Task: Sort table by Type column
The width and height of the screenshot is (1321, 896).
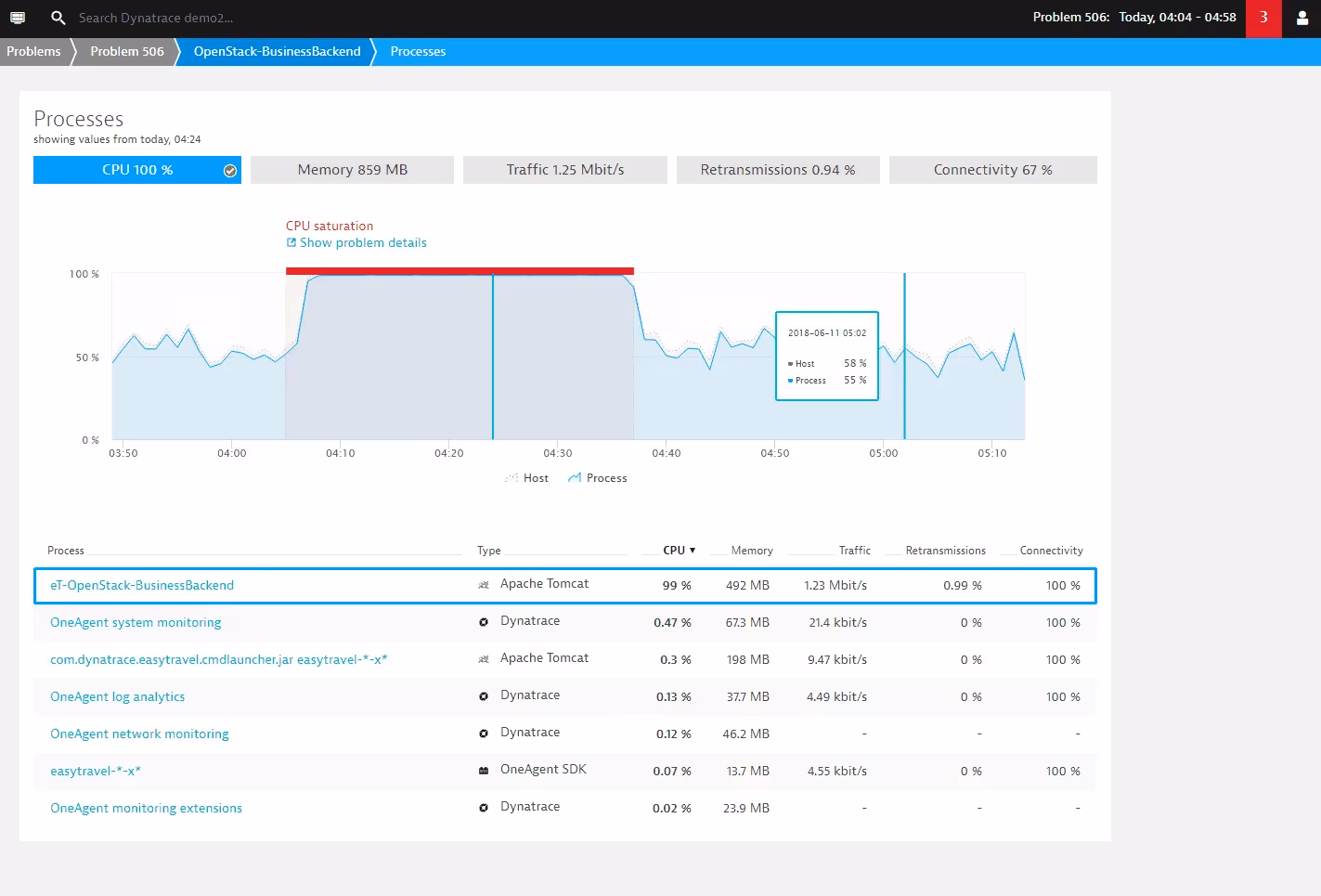Action: pyautogui.click(x=488, y=551)
